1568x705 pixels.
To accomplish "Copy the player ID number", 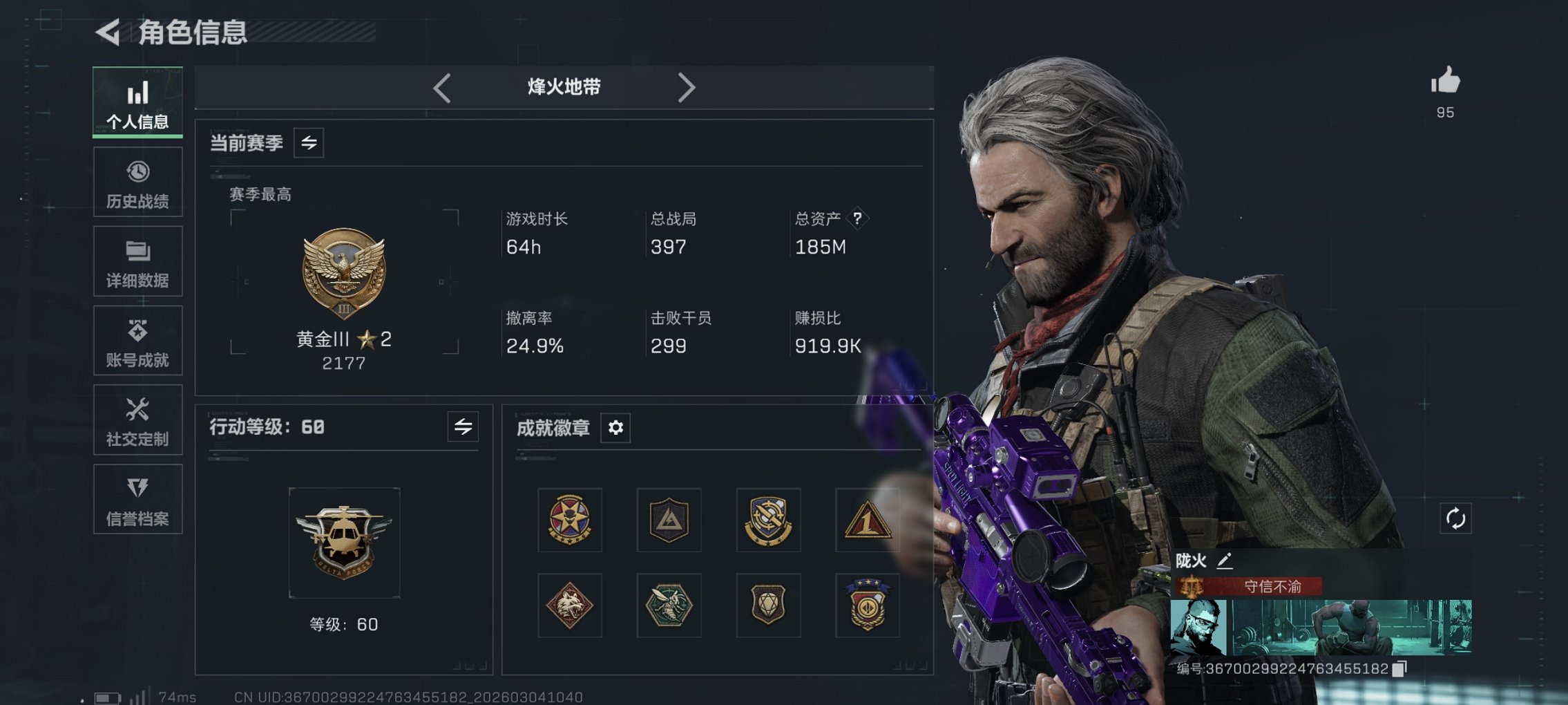I will [1399, 669].
